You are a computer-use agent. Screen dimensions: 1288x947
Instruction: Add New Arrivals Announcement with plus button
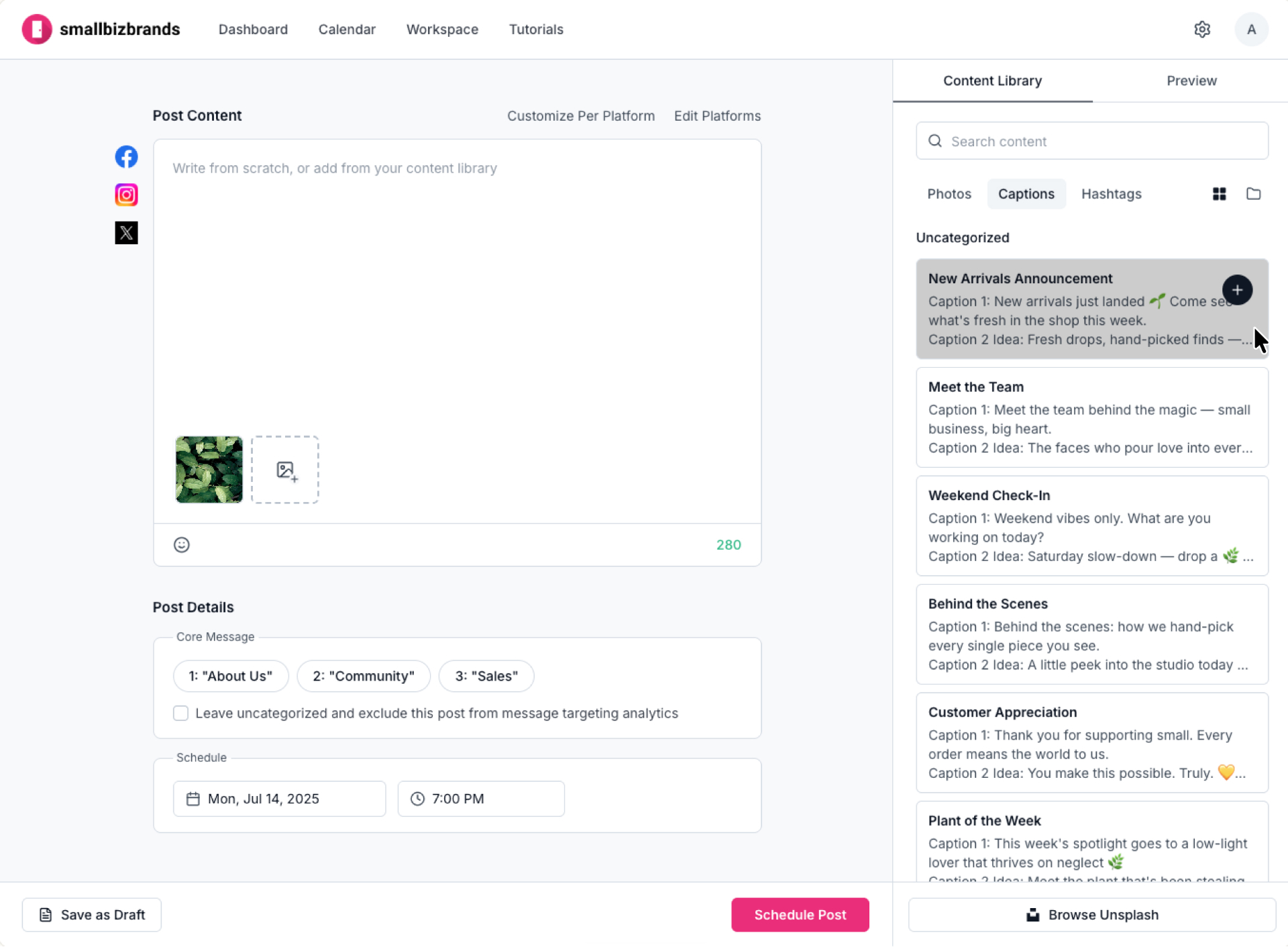pyautogui.click(x=1237, y=290)
